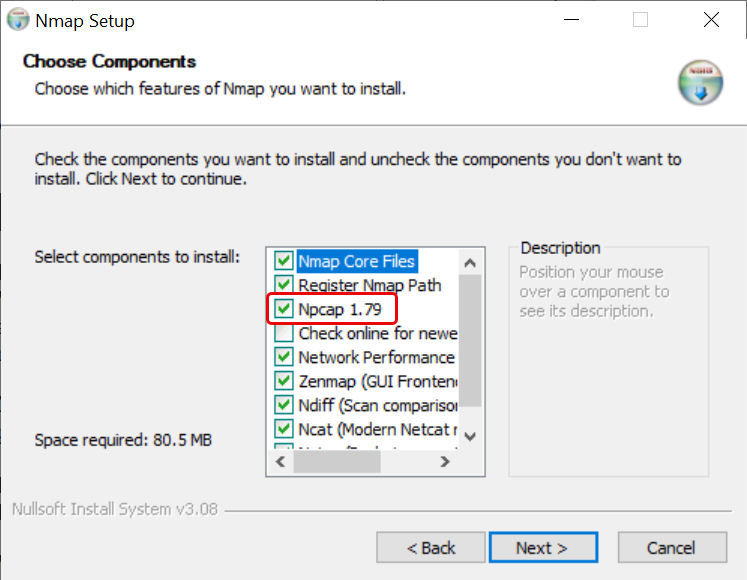Cancel the Nmap installation
Screen dimensions: 747x580
point(671,548)
